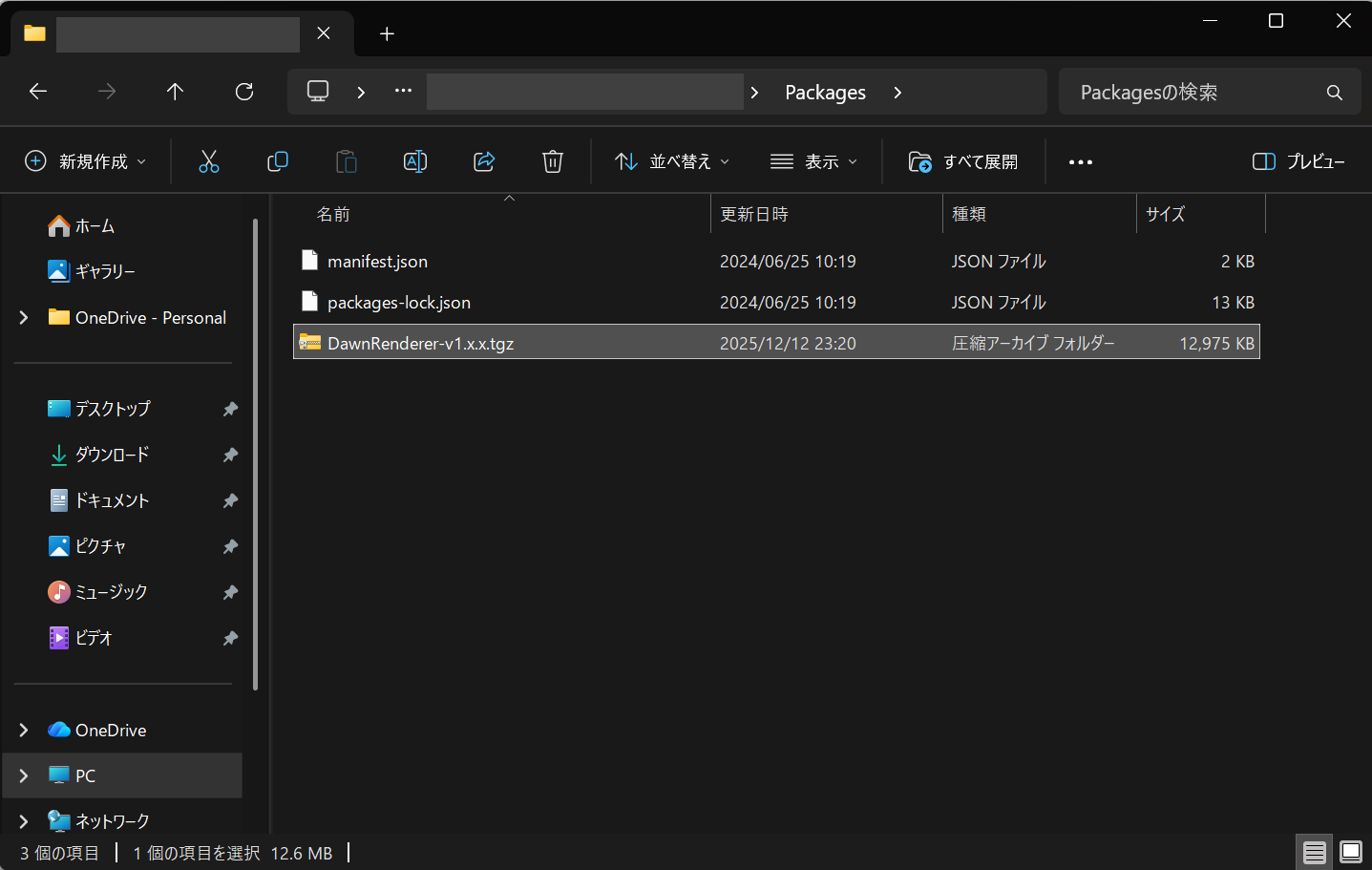The height and width of the screenshot is (870, 1372).
Task: Click the Delete trash can icon
Action: tap(552, 161)
